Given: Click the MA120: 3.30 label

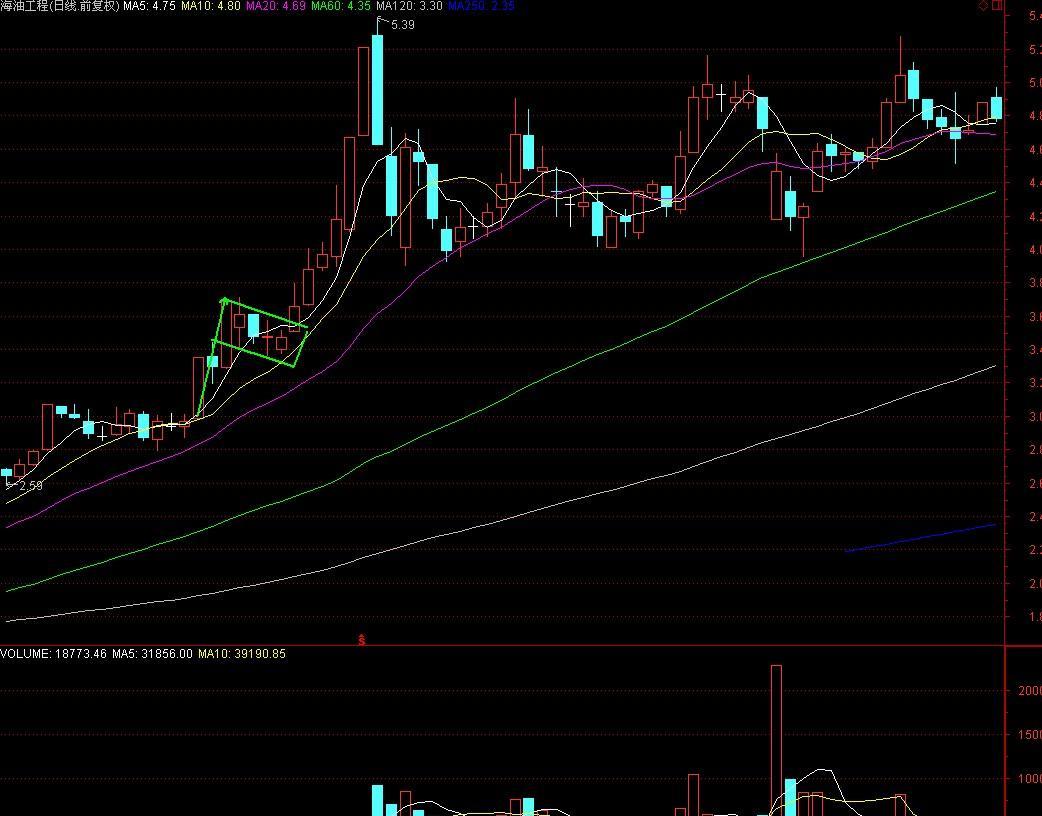Looking at the screenshot, I should (409, 6).
